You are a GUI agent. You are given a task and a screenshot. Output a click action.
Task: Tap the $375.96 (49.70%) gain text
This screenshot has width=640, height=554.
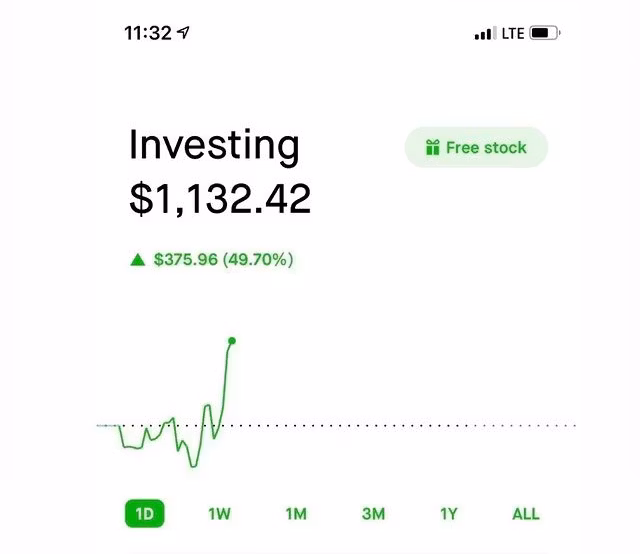point(223,260)
